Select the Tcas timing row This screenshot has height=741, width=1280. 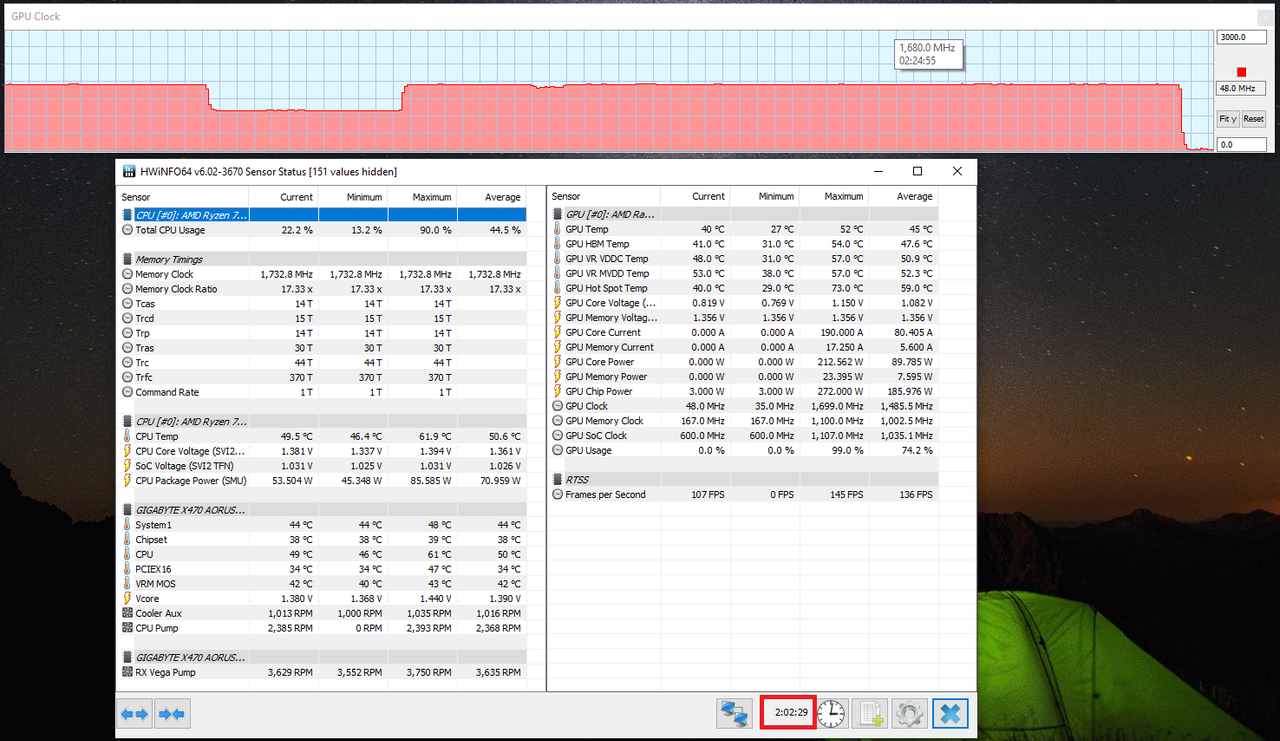[x=322, y=303]
